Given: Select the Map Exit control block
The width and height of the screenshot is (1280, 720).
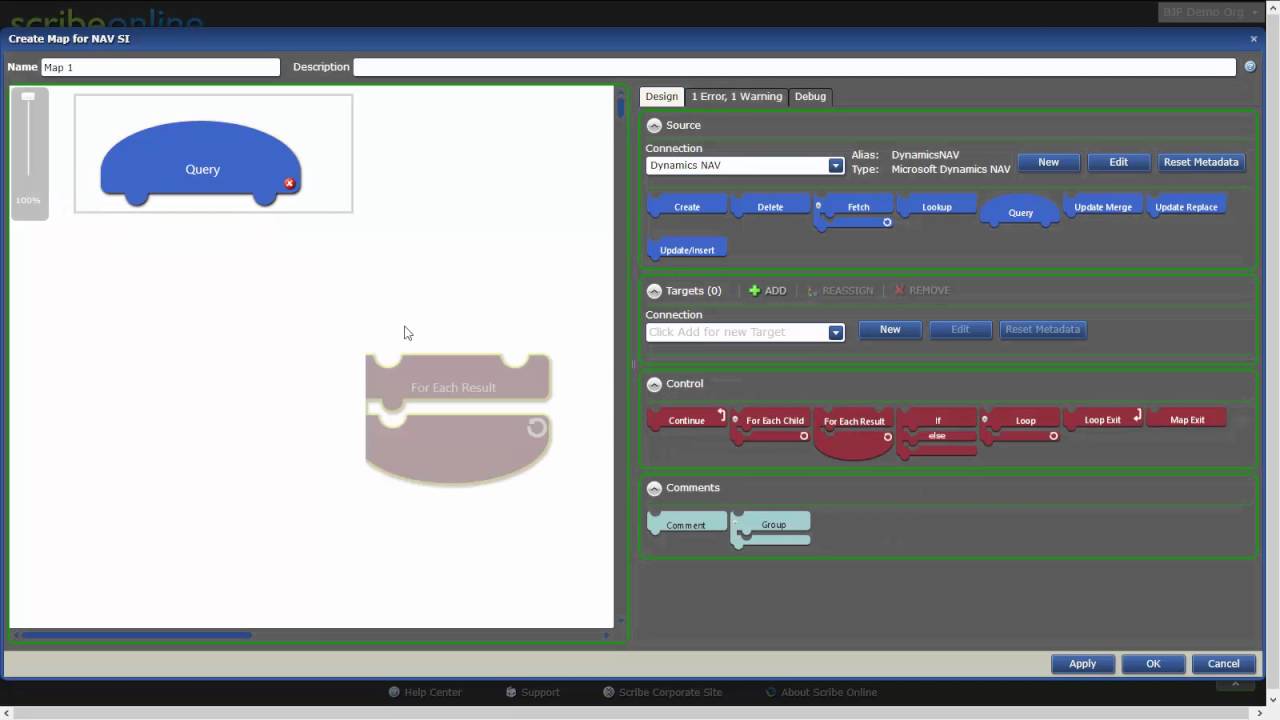Looking at the screenshot, I should [x=1187, y=419].
